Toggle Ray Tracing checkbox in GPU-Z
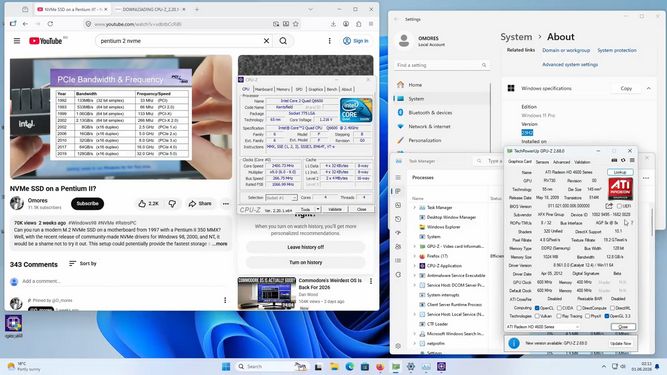 (559, 316)
